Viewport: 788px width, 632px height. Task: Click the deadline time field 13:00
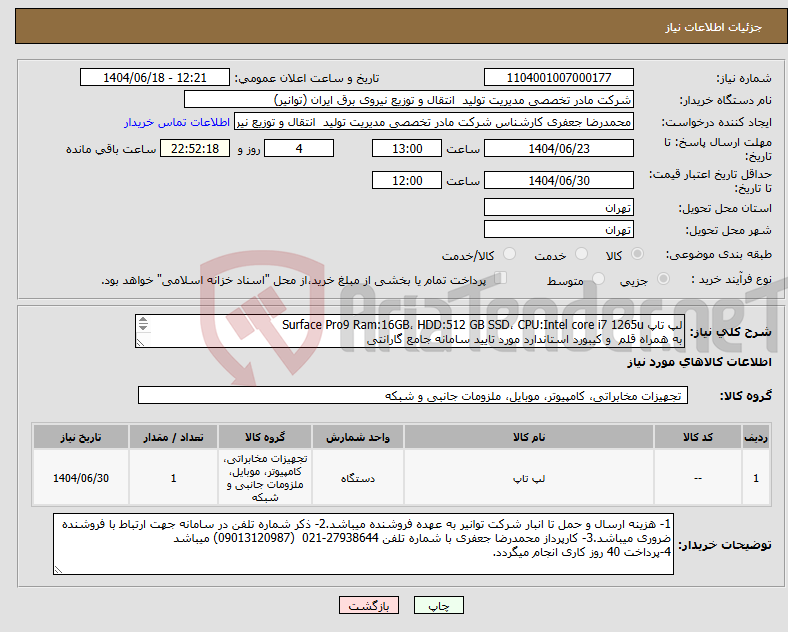[407, 148]
